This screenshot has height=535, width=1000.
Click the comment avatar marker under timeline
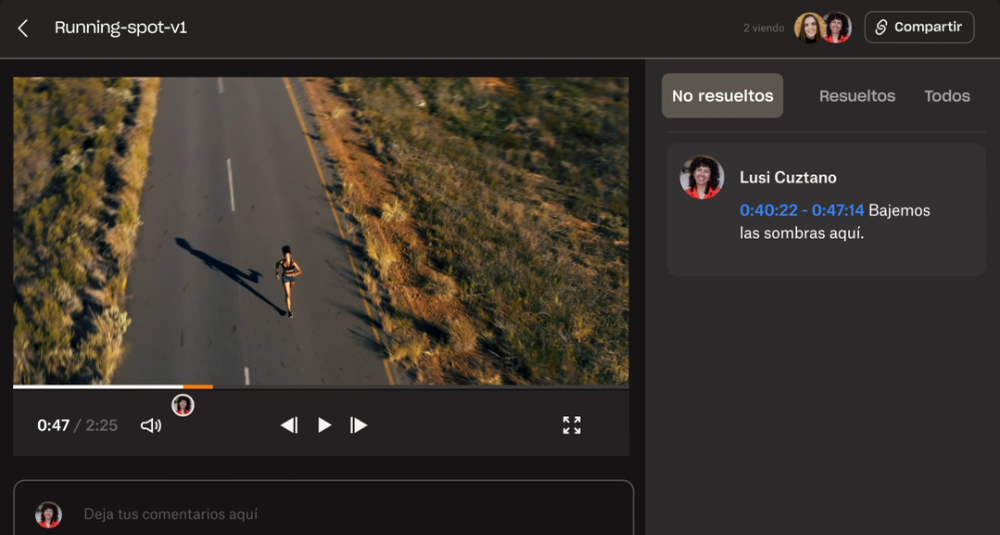[183, 405]
